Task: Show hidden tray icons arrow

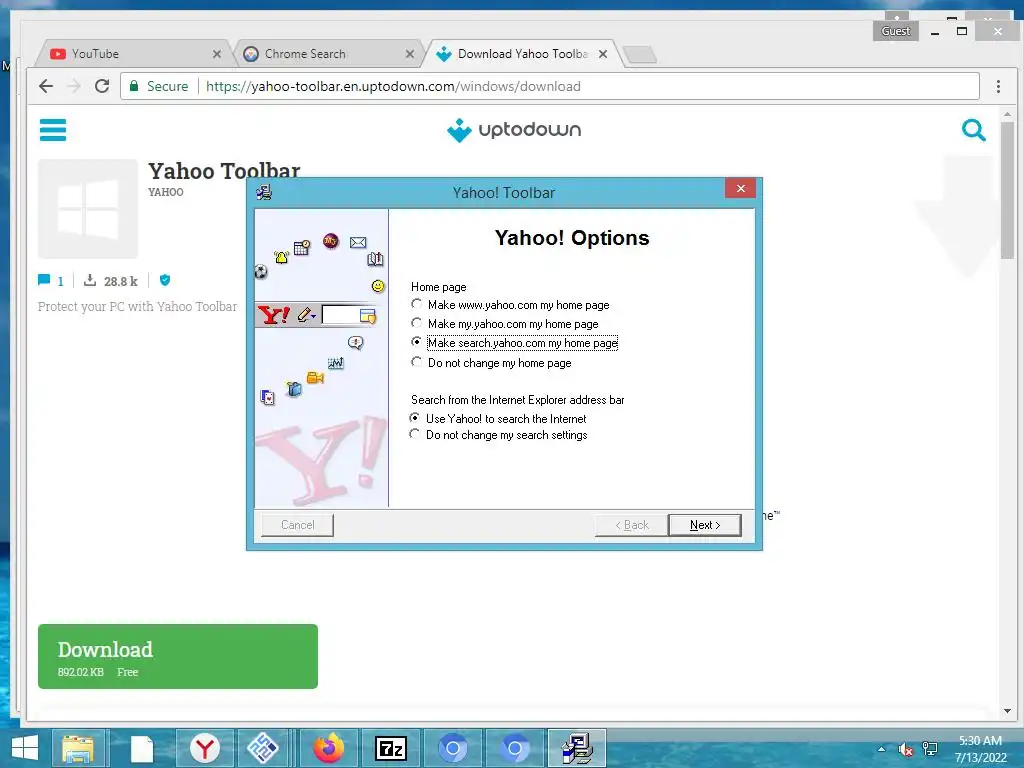Action: click(x=882, y=749)
